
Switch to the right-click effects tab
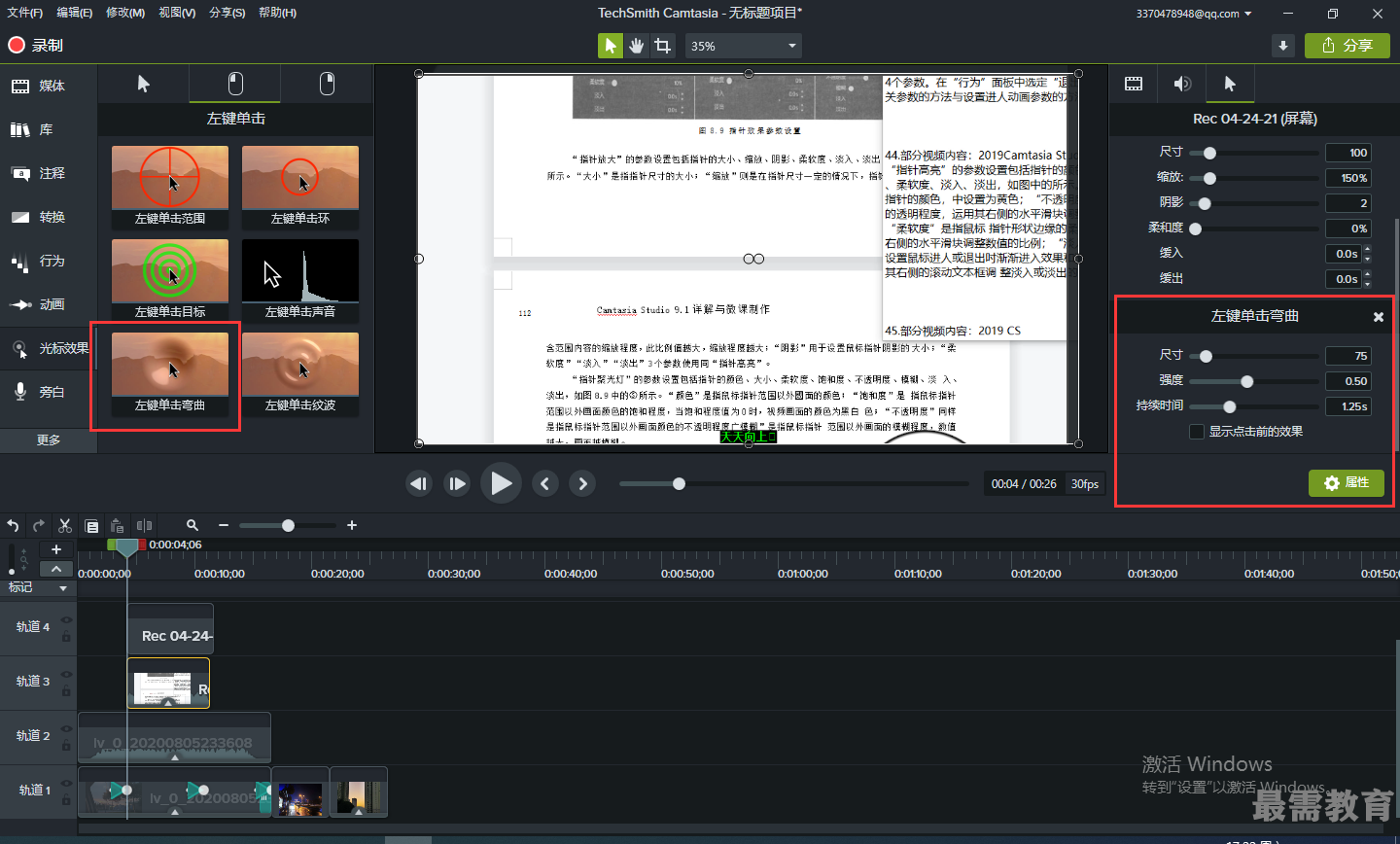pyautogui.click(x=327, y=84)
